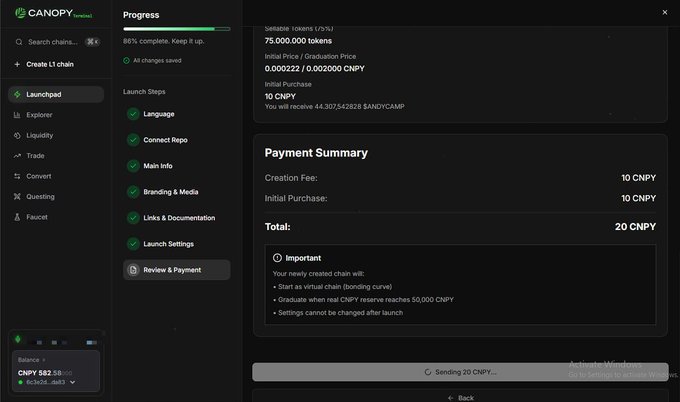
Task: Click the Canopy logo
Action: pyautogui.click(x=53, y=13)
